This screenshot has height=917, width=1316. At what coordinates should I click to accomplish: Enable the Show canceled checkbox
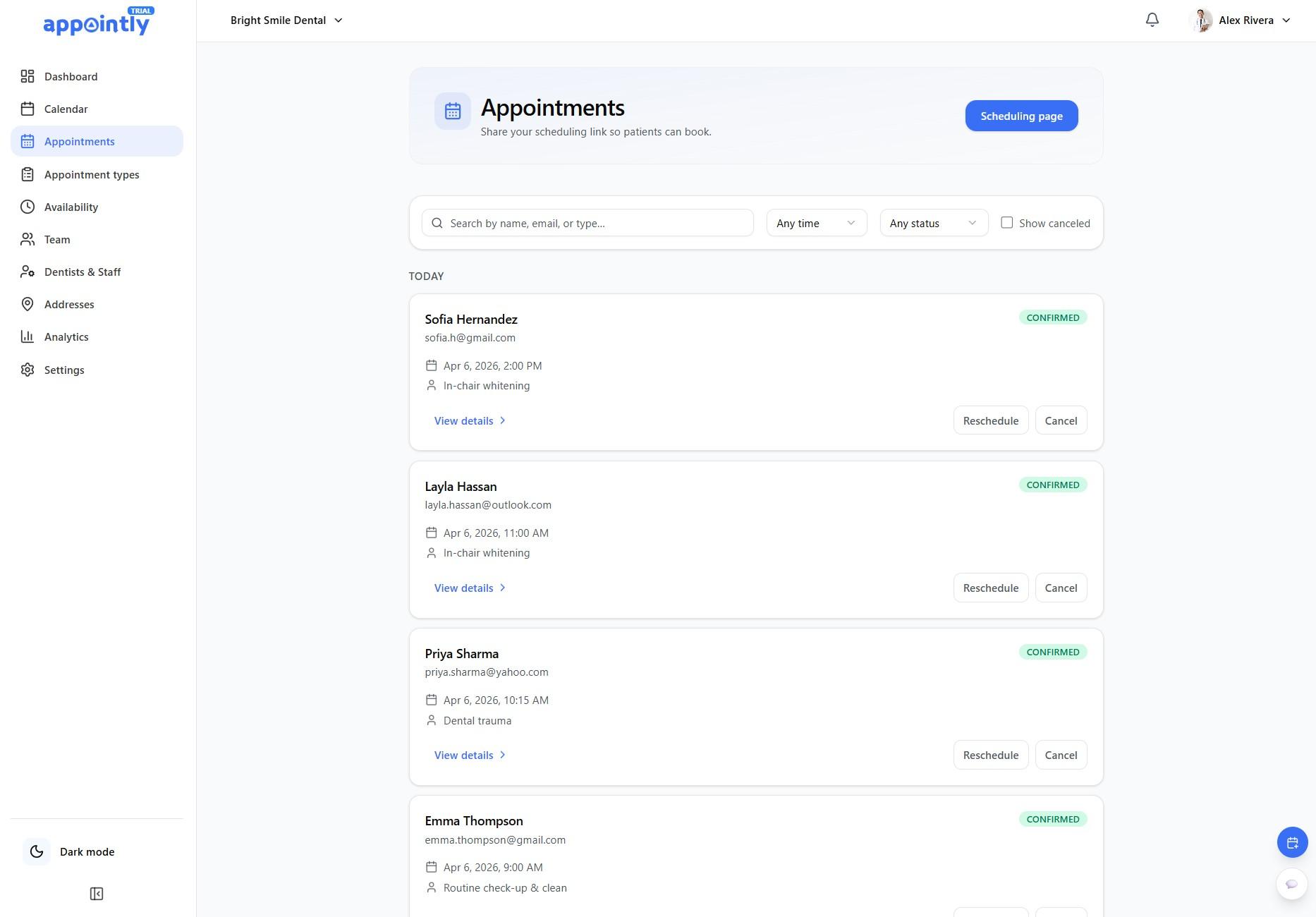coord(1007,222)
